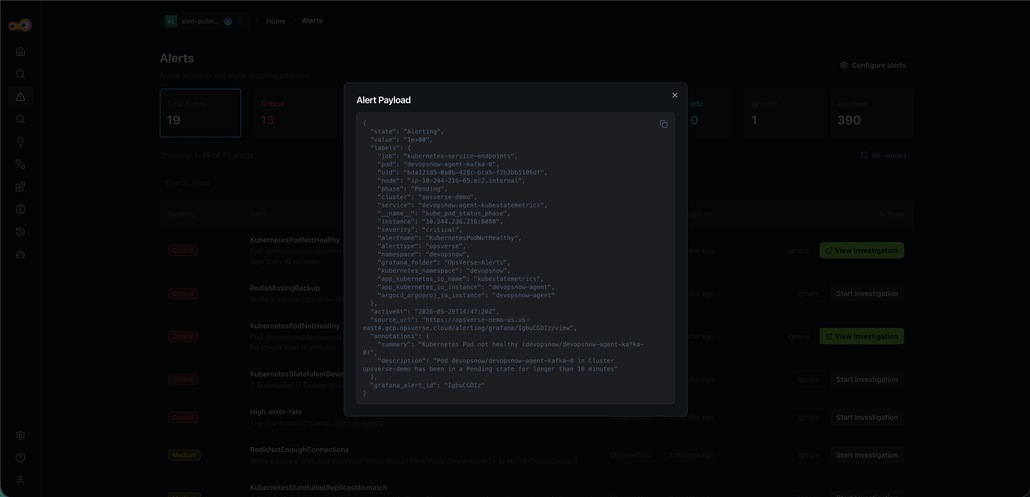Start Investigation for RedisNotEnoughConnections
The height and width of the screenshot is (497, 1030).
click(x=866, y=455)
